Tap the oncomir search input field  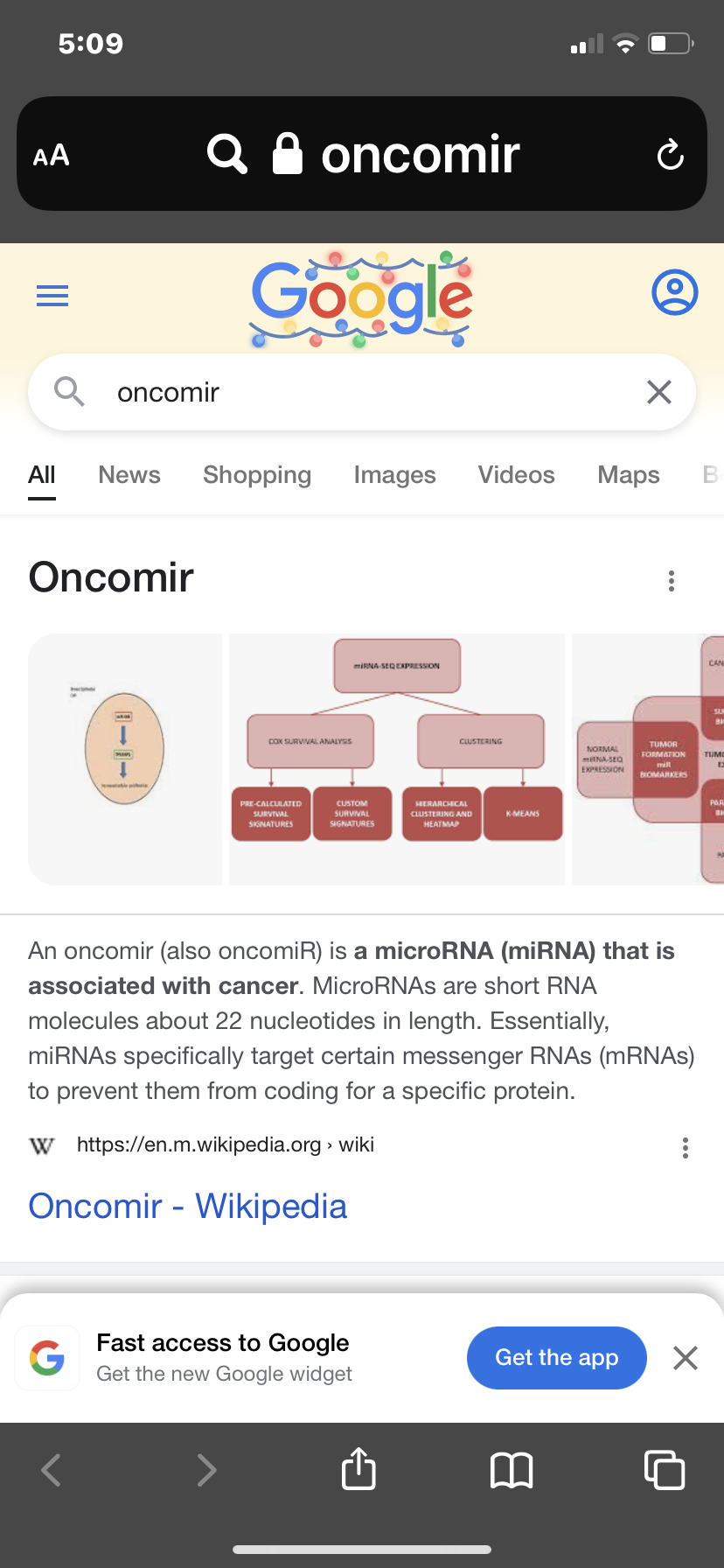350,392
